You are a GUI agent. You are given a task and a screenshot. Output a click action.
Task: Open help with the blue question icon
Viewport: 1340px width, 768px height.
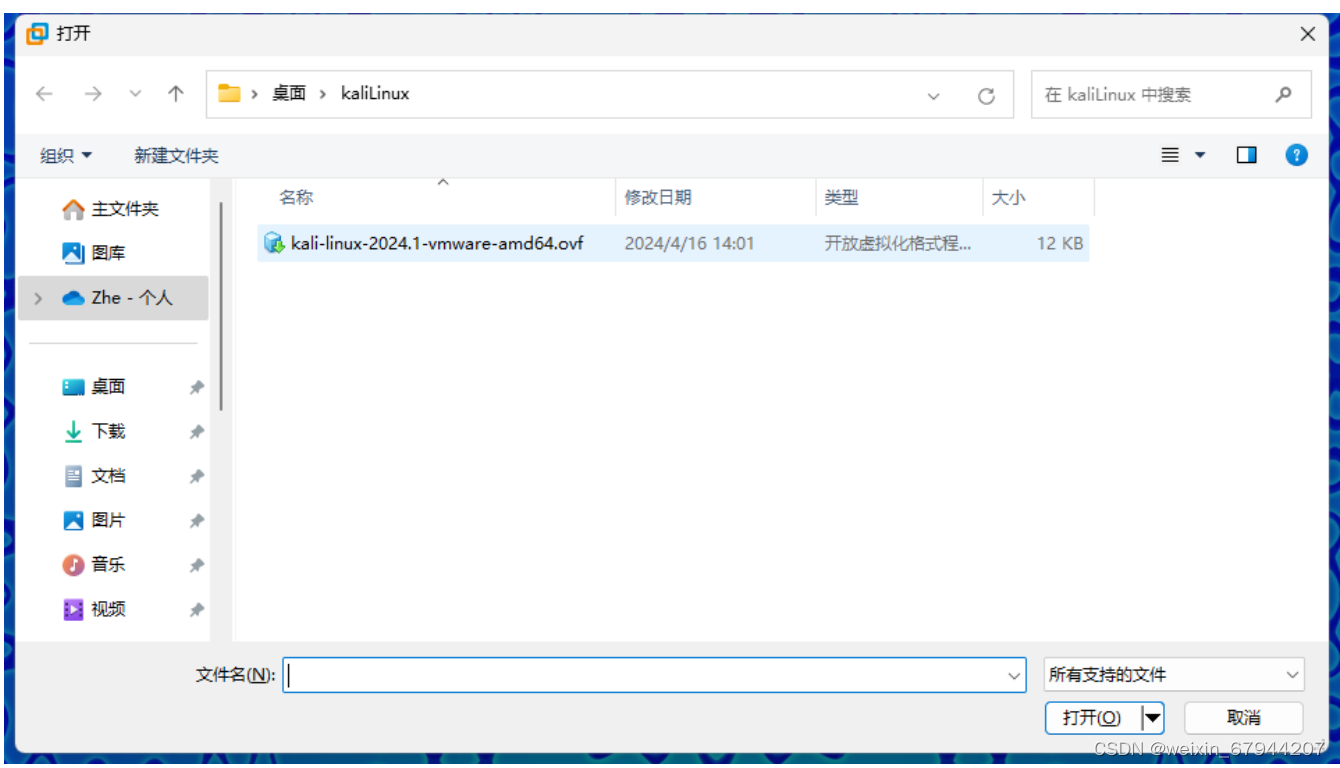[x=1297, y=155]
